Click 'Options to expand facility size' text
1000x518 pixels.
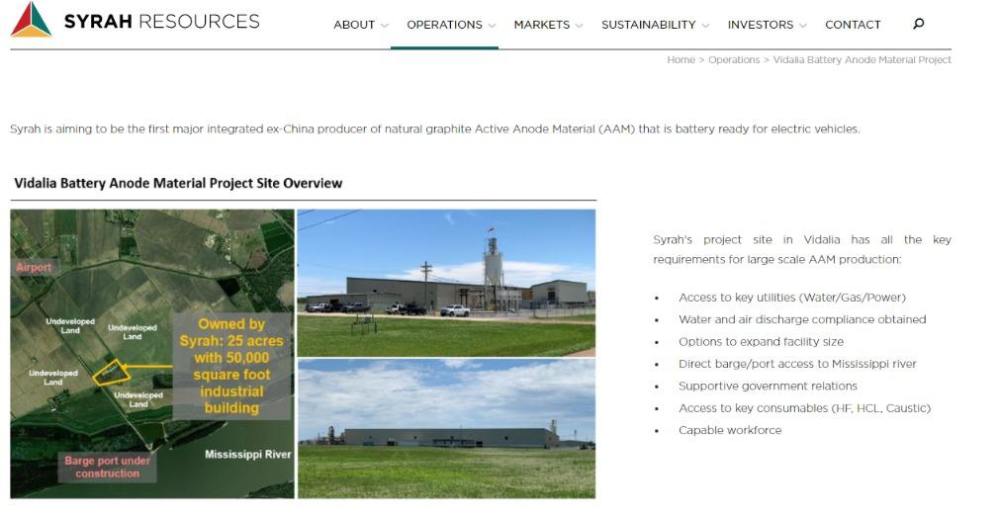761,341
